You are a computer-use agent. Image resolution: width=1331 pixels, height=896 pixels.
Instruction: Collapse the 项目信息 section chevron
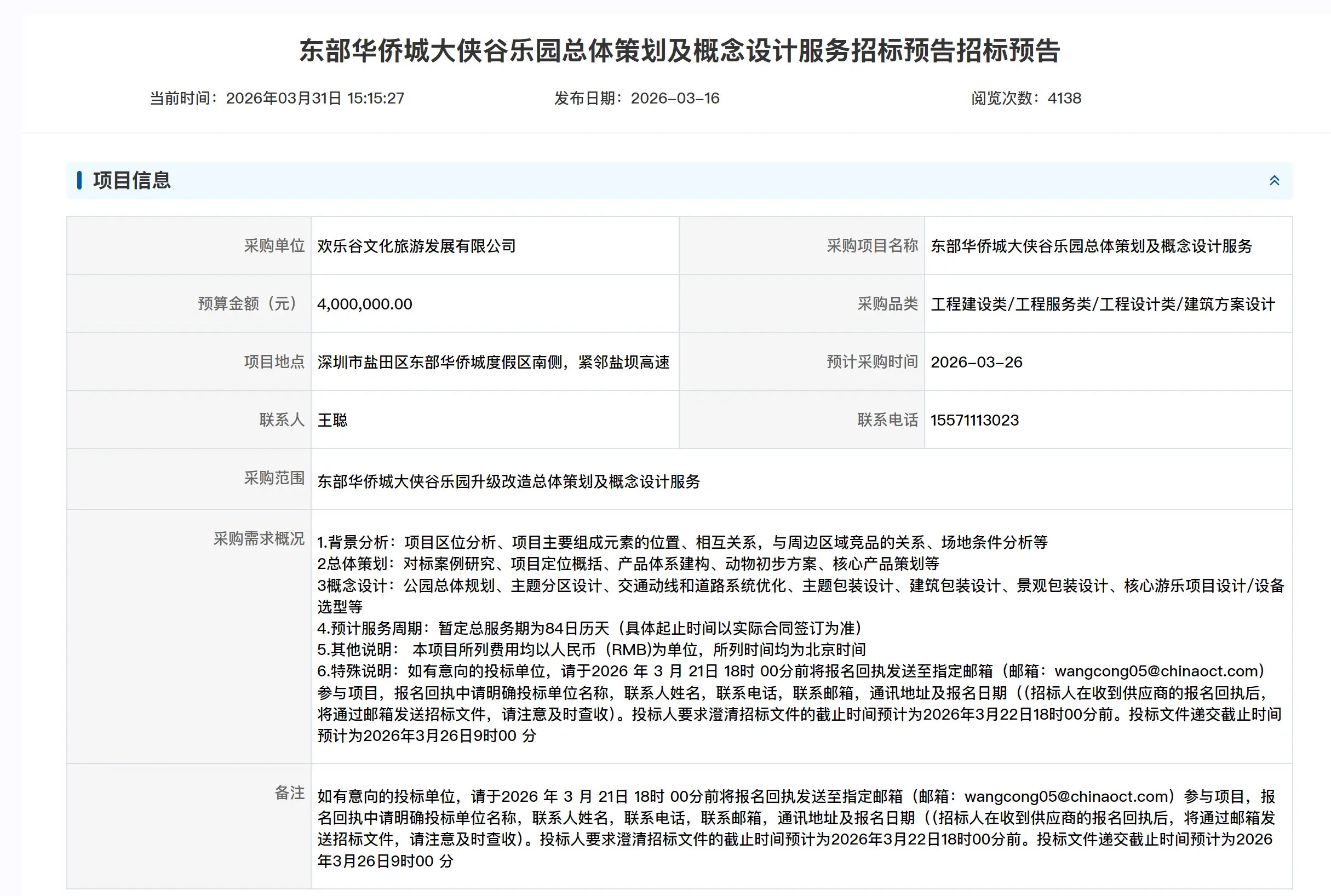1274,181
